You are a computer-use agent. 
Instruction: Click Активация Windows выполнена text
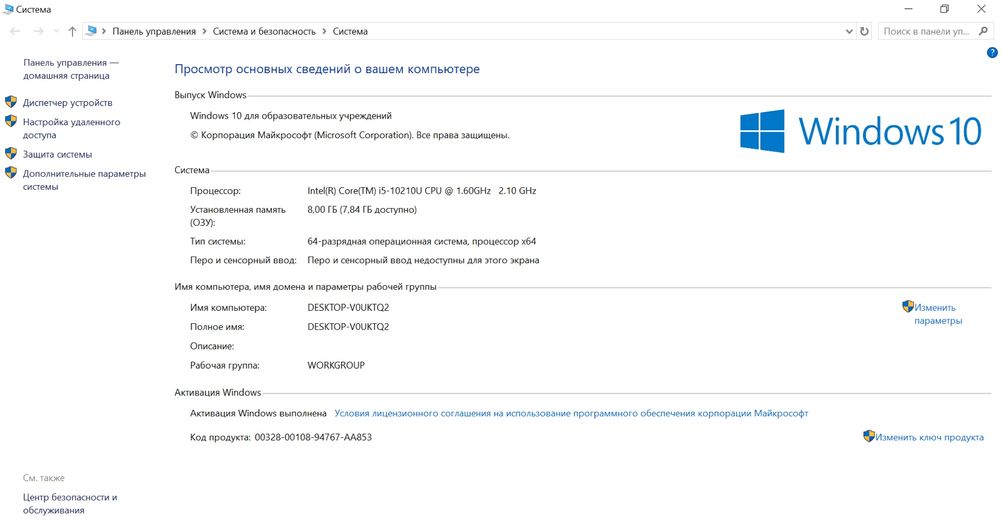pyautogui.click(x=258, y=414)
